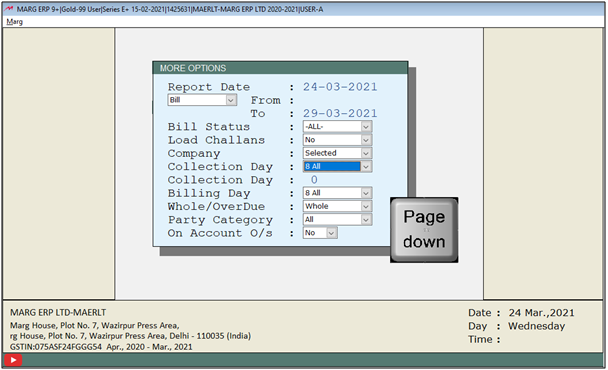This screenshot has width=608, height=370.
Task: Expand the Whole/OverDue dropdown
Action: click(337, 206)
